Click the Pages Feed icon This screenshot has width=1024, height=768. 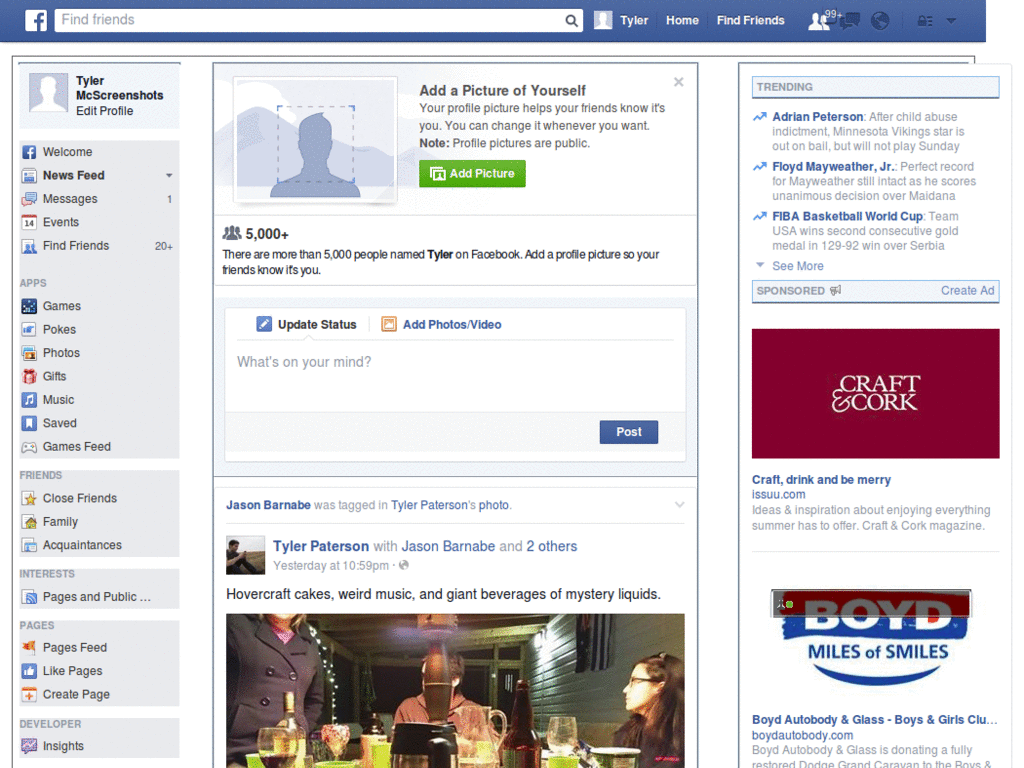pos(29,648)
